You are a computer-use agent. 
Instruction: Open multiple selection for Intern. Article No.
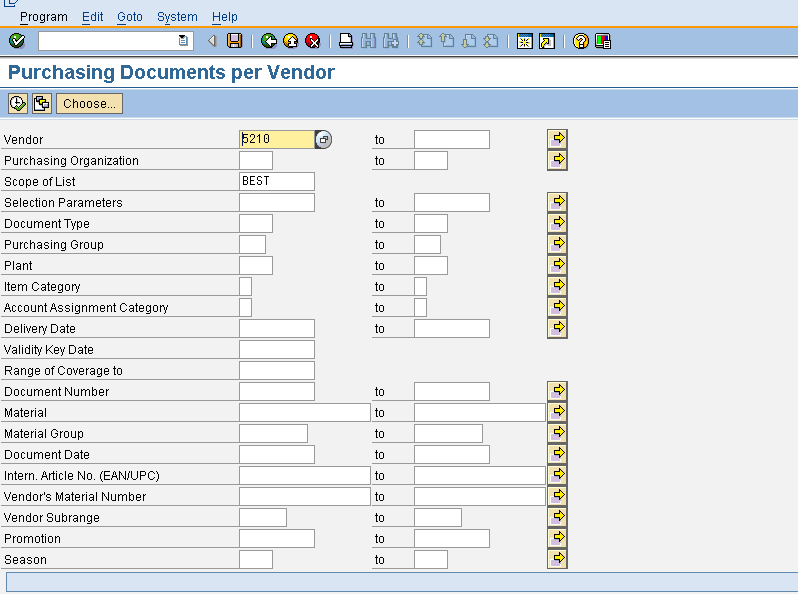point(557,475)
